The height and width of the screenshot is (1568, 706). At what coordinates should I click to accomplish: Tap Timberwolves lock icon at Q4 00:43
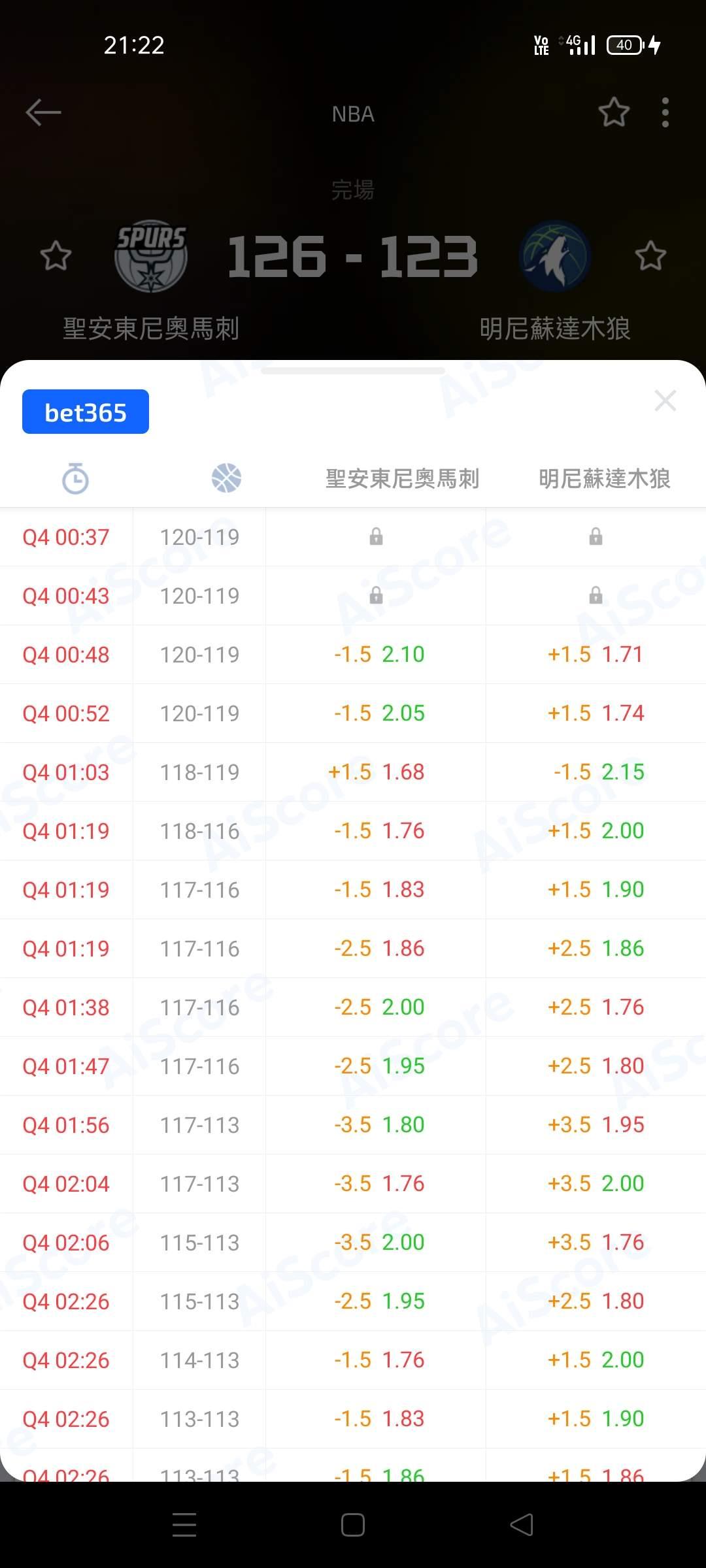(x=596, y=596)
